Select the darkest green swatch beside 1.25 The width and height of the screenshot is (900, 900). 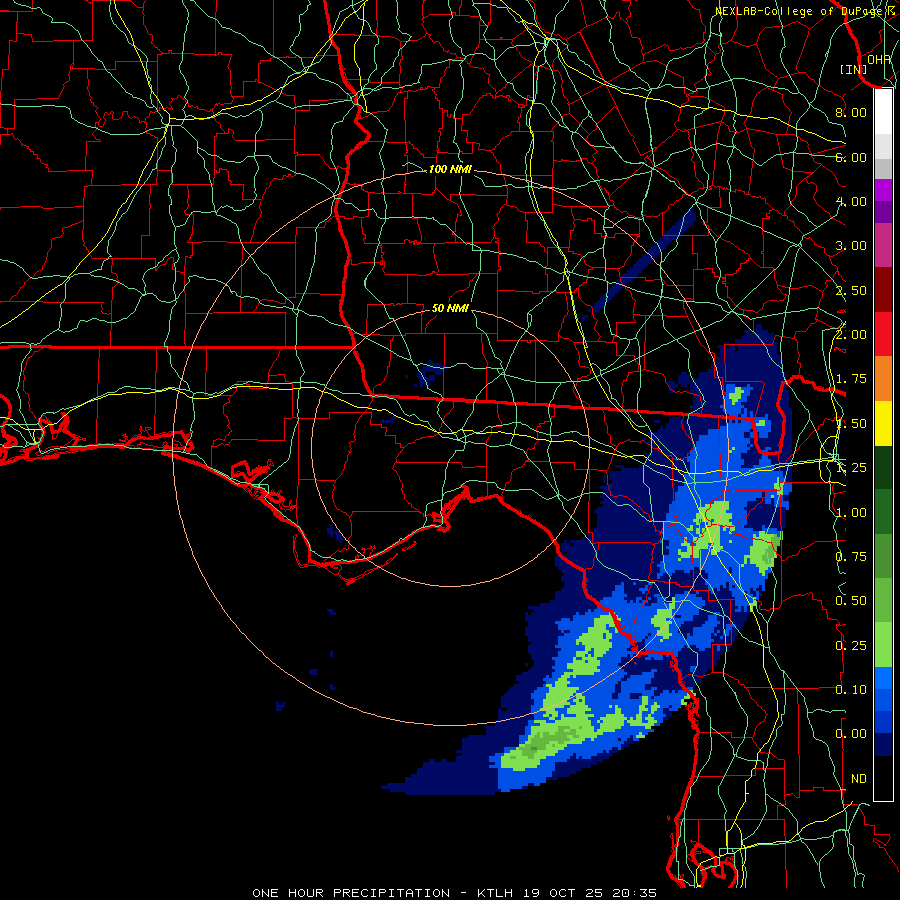pos(883,467)
